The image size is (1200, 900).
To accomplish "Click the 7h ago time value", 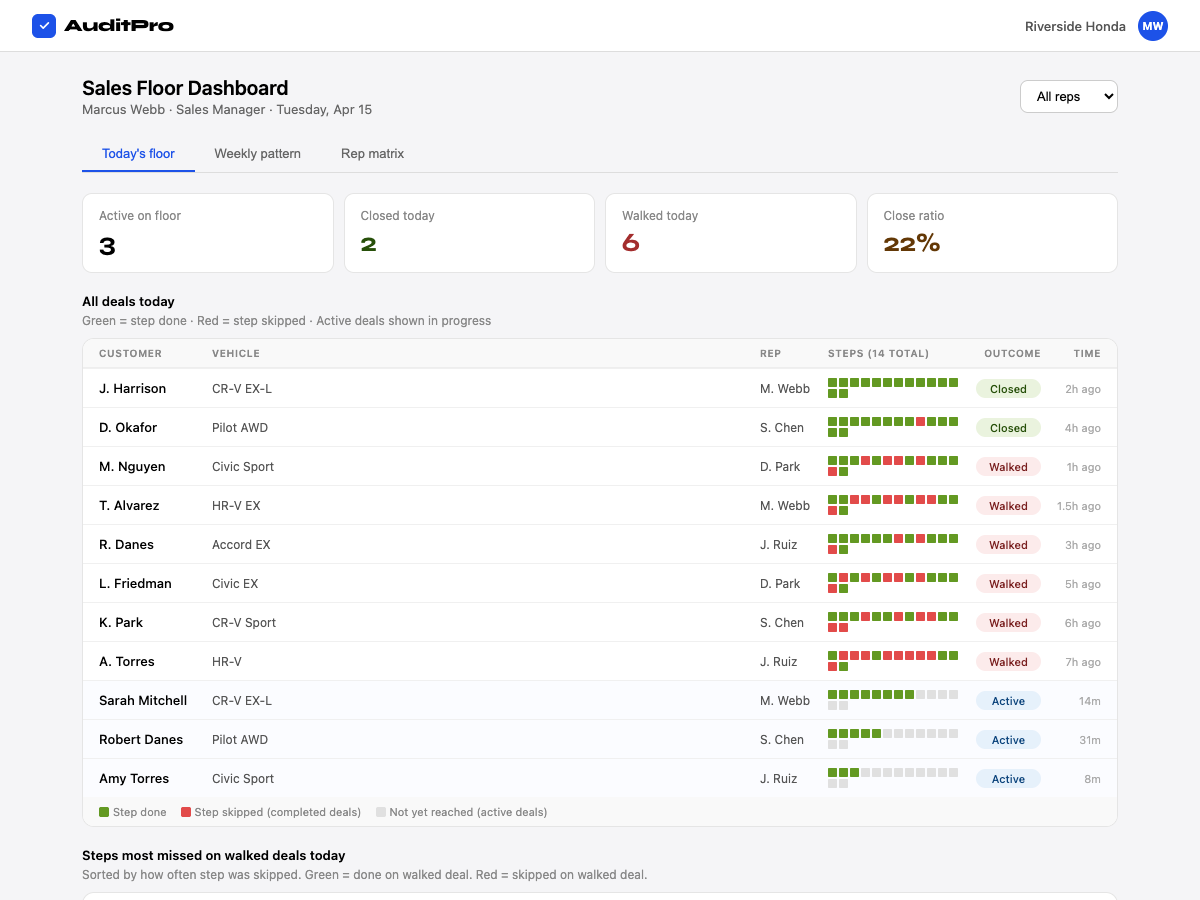I will [x=1083, y=662].
